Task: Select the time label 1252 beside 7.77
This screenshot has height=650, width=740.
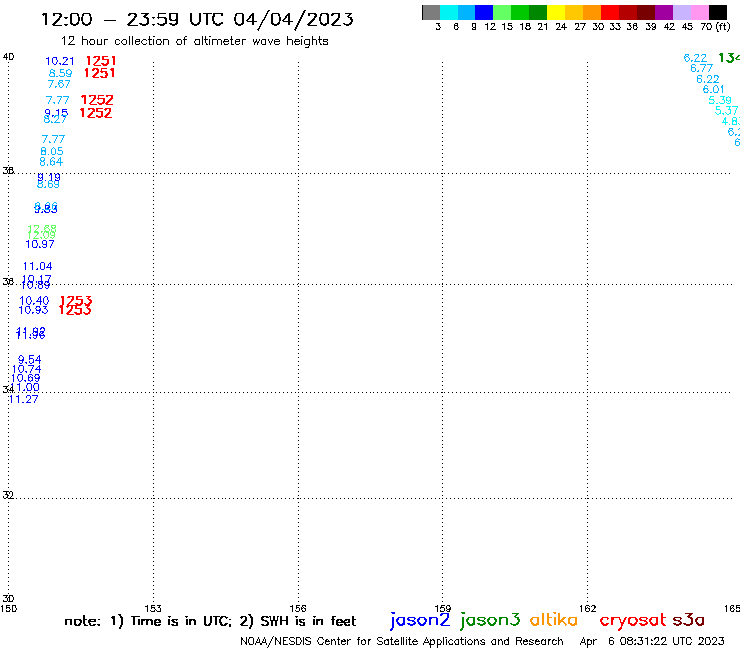Action: [x=97, y=100]
